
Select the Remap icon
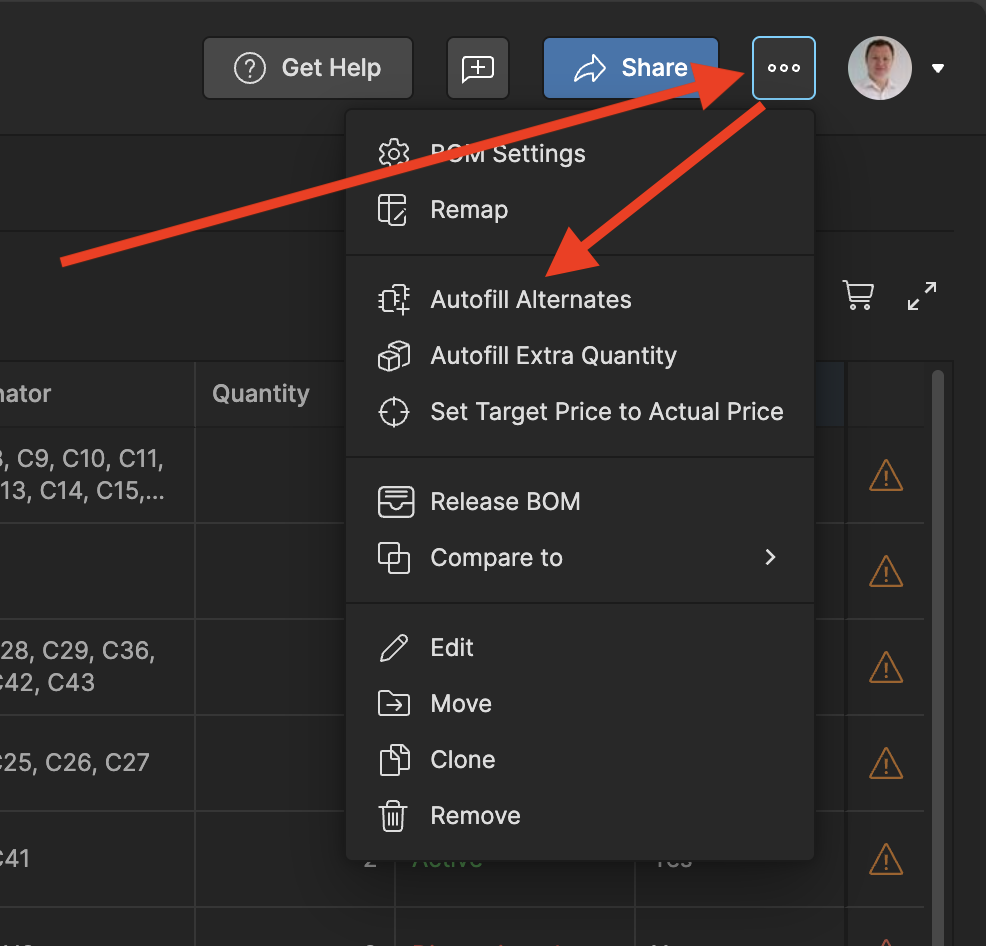[x=394, y=210]
